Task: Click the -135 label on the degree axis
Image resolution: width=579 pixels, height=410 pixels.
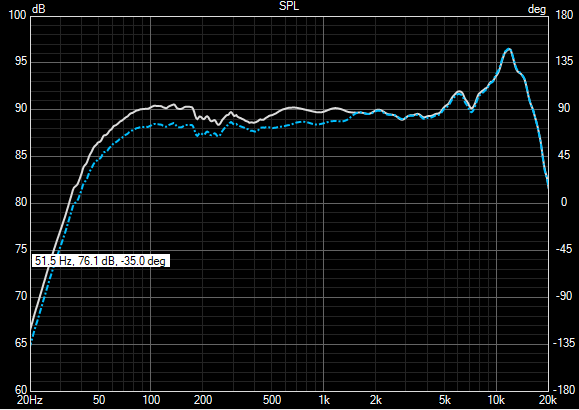Action: coord(564,343)
